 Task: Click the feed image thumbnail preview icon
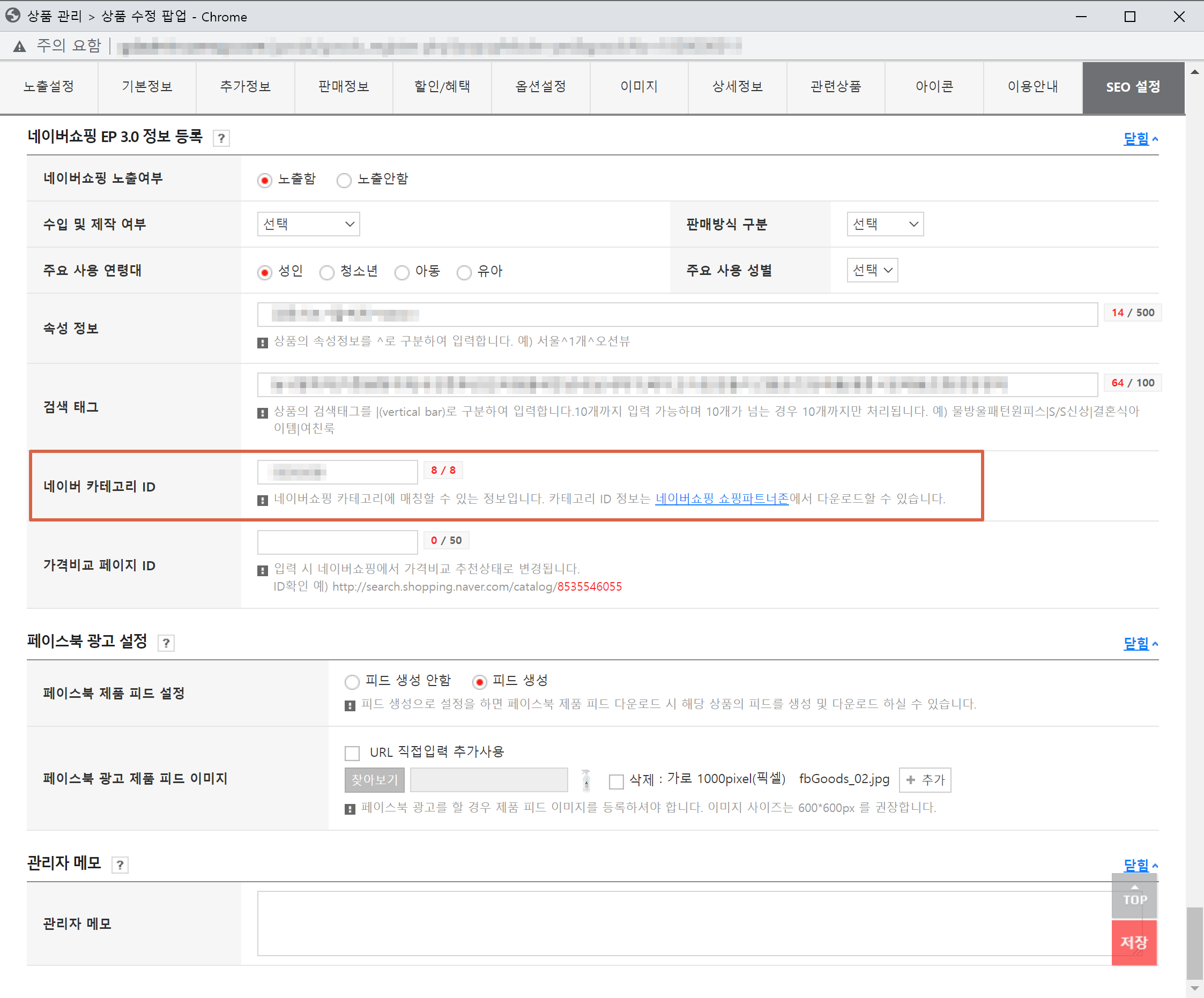[x=585, y=780]
